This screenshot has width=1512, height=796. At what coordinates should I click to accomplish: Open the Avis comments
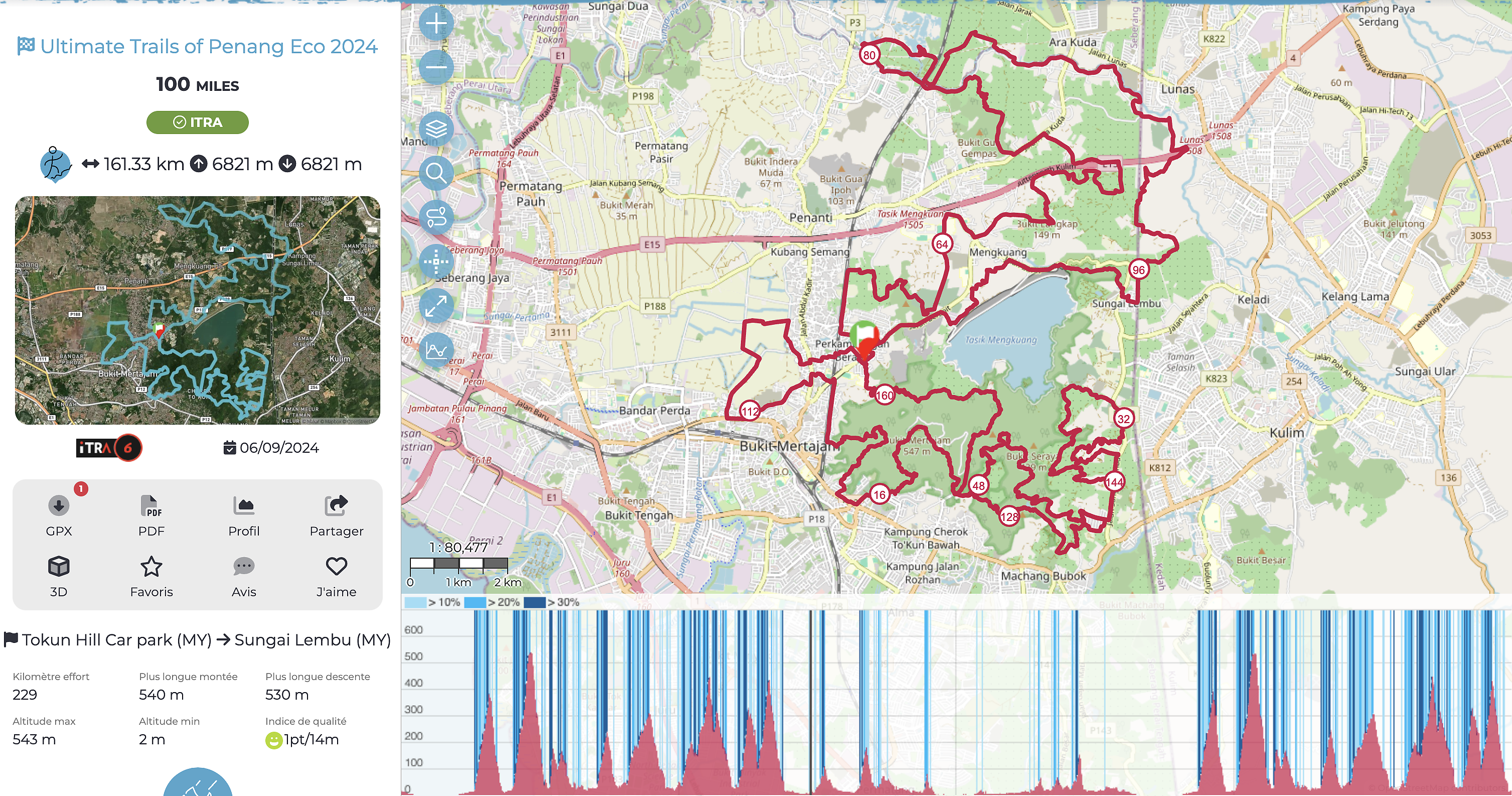point(244,577)
